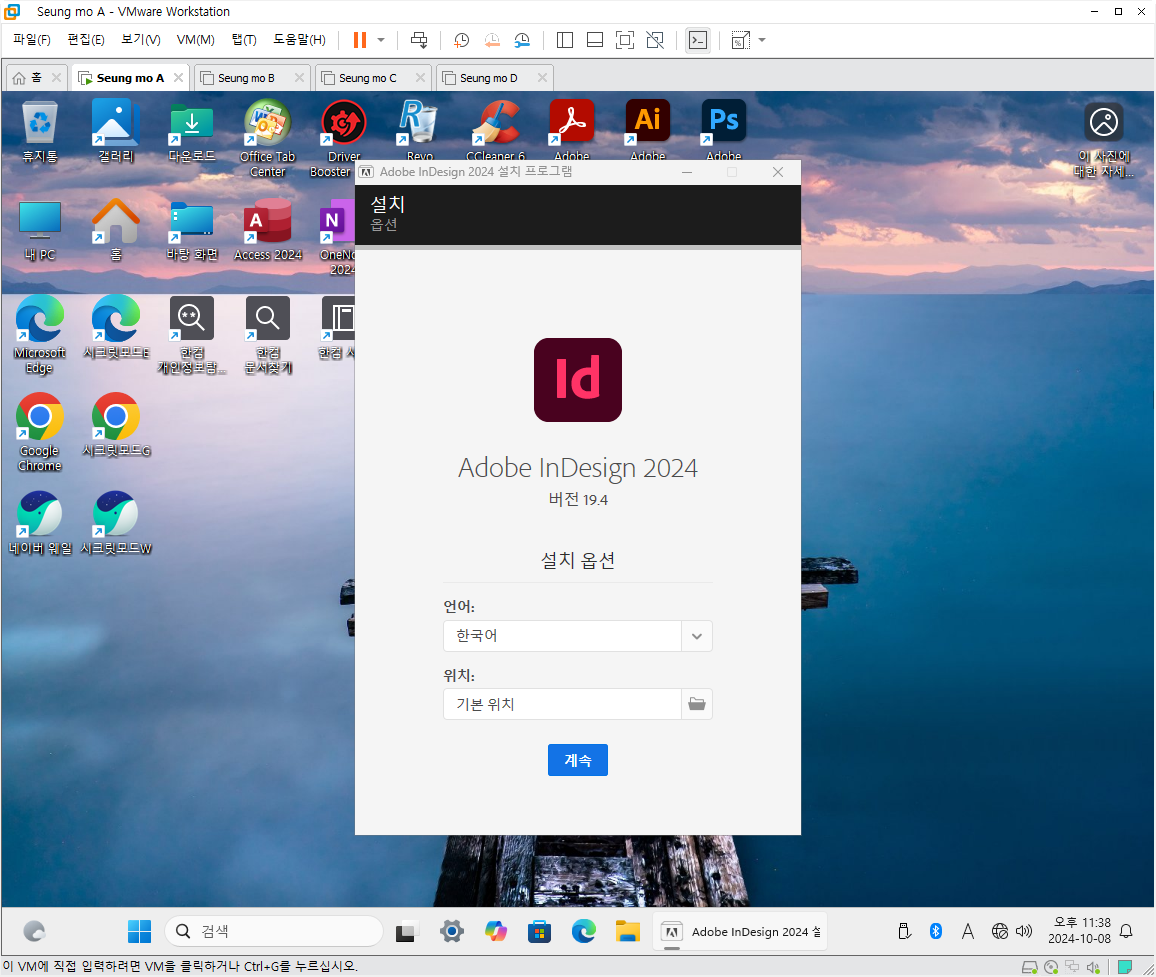The image size is (1156, 977).
Task: Select the Driver Booster desktop icon
Action: pyautogui.click(x=344, y=139)
